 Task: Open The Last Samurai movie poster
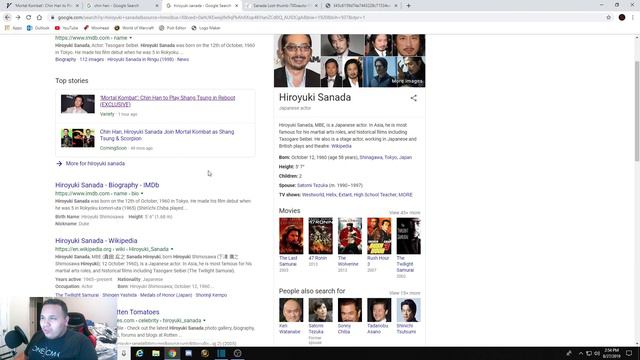[x=291, y=236]
